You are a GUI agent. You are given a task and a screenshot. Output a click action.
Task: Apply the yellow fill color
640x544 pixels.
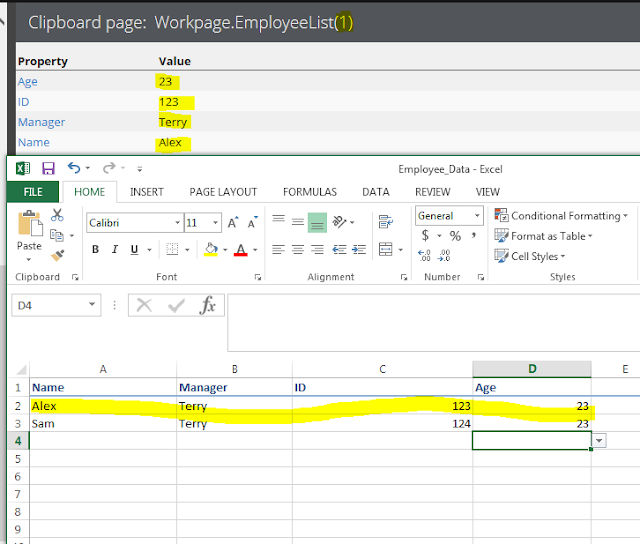click(211, 249)
